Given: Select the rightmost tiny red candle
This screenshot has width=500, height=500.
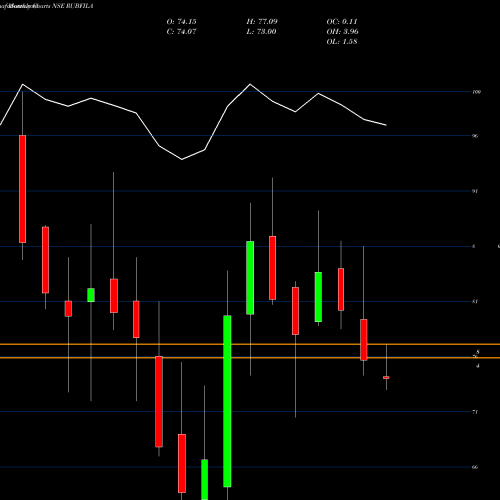Looking at the screenshot, I should [386, 378].
